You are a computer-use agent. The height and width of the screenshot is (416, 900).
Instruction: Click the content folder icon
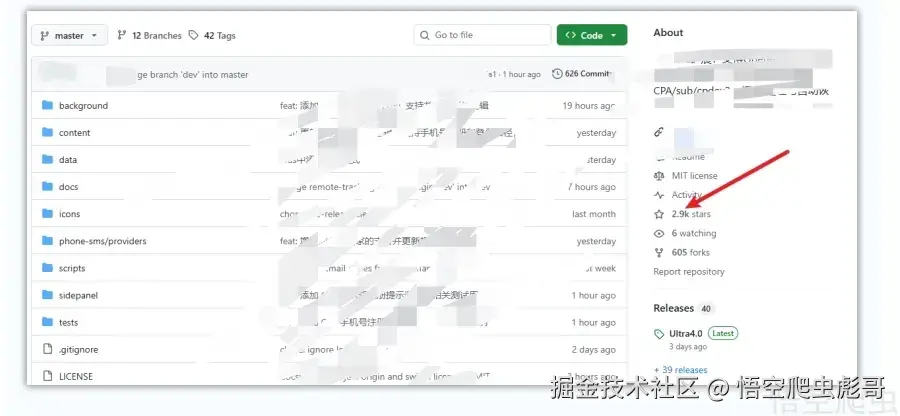tap(47, 133)
